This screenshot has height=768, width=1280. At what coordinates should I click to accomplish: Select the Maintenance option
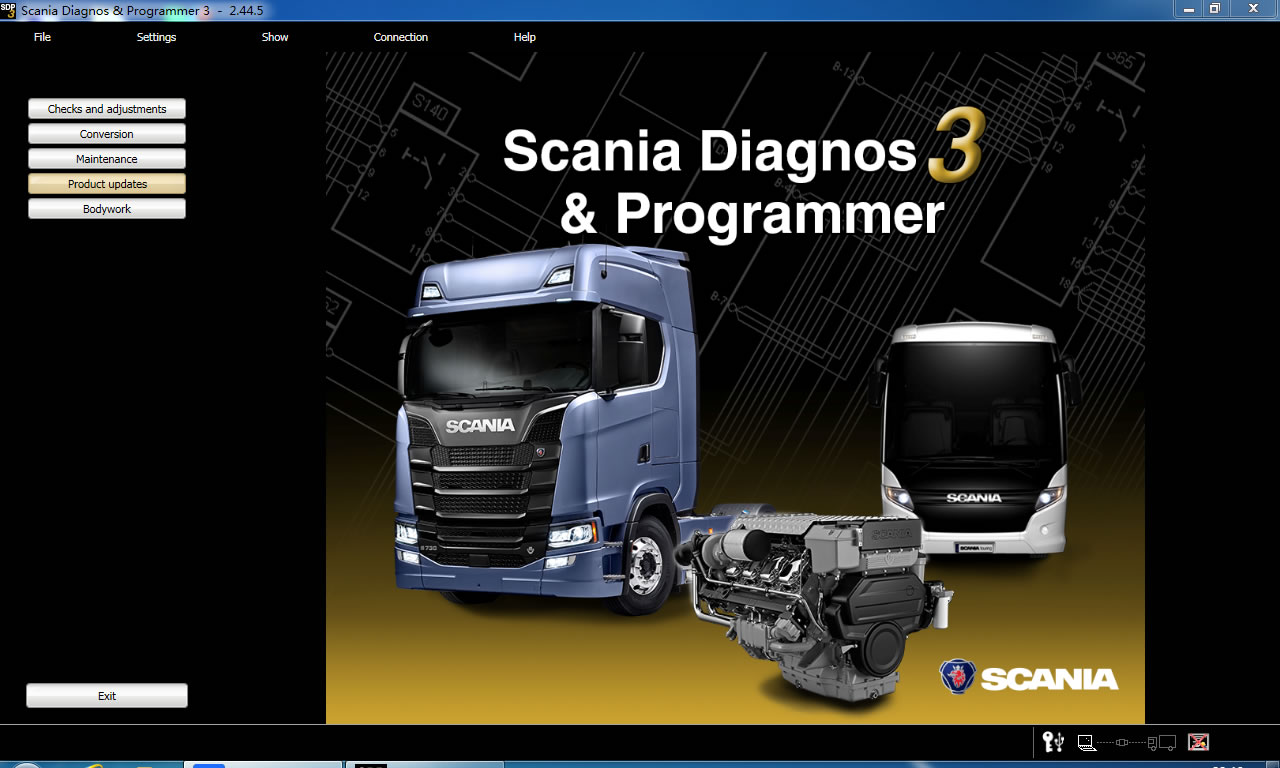106,158
